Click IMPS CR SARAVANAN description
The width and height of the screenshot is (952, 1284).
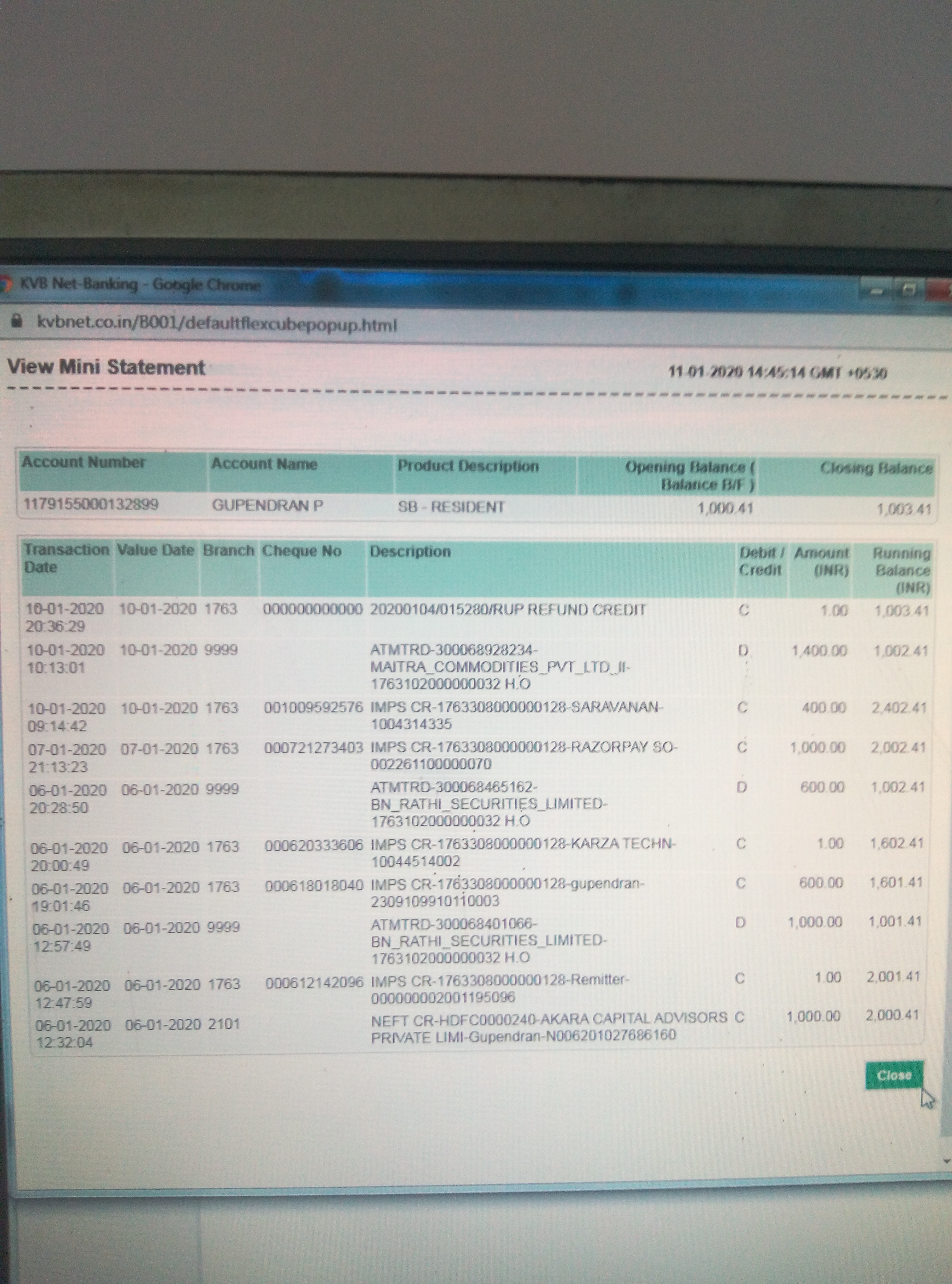516,715
